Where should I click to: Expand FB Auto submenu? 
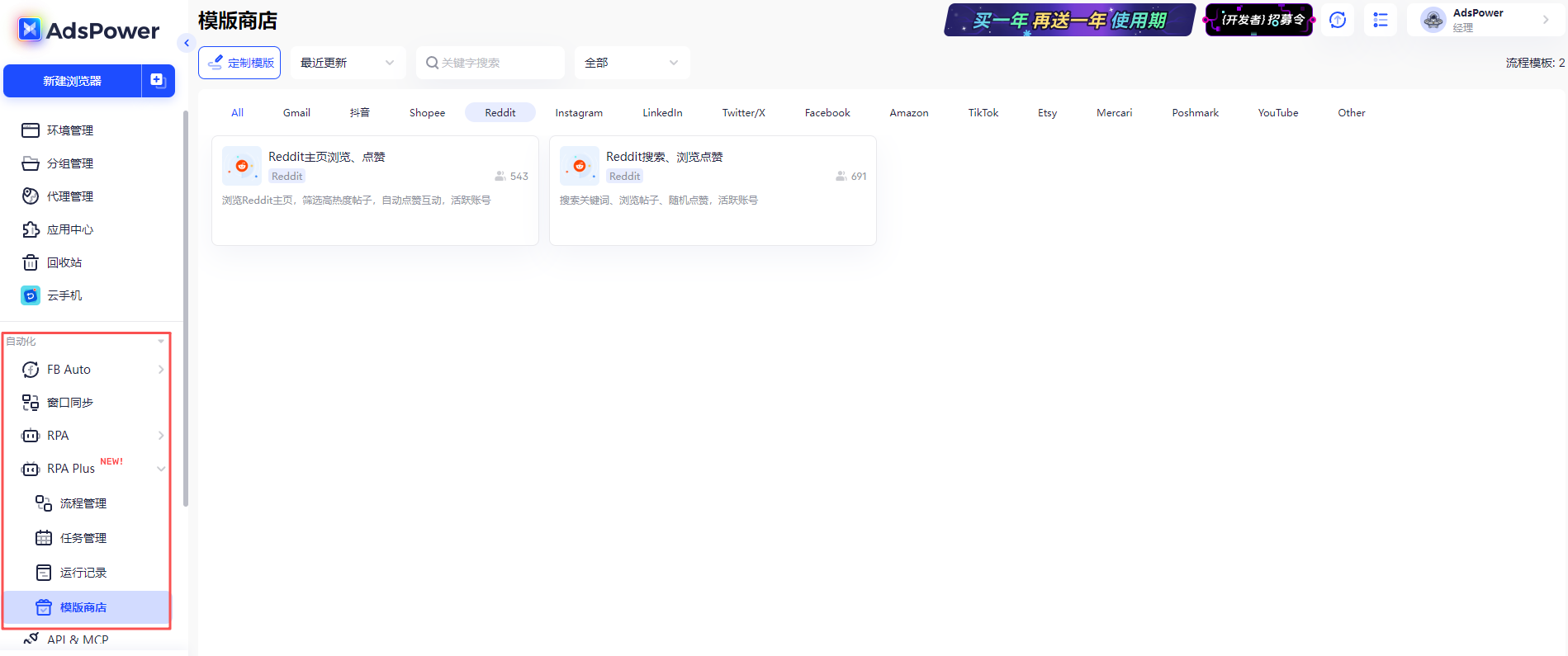click(161, 370)
